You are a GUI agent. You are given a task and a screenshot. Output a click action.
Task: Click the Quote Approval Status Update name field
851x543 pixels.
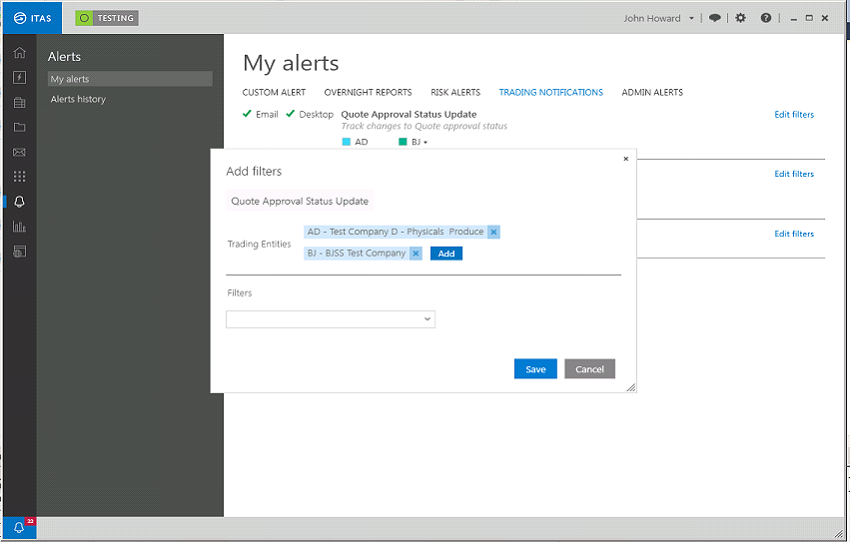click(x=300, y=201)
